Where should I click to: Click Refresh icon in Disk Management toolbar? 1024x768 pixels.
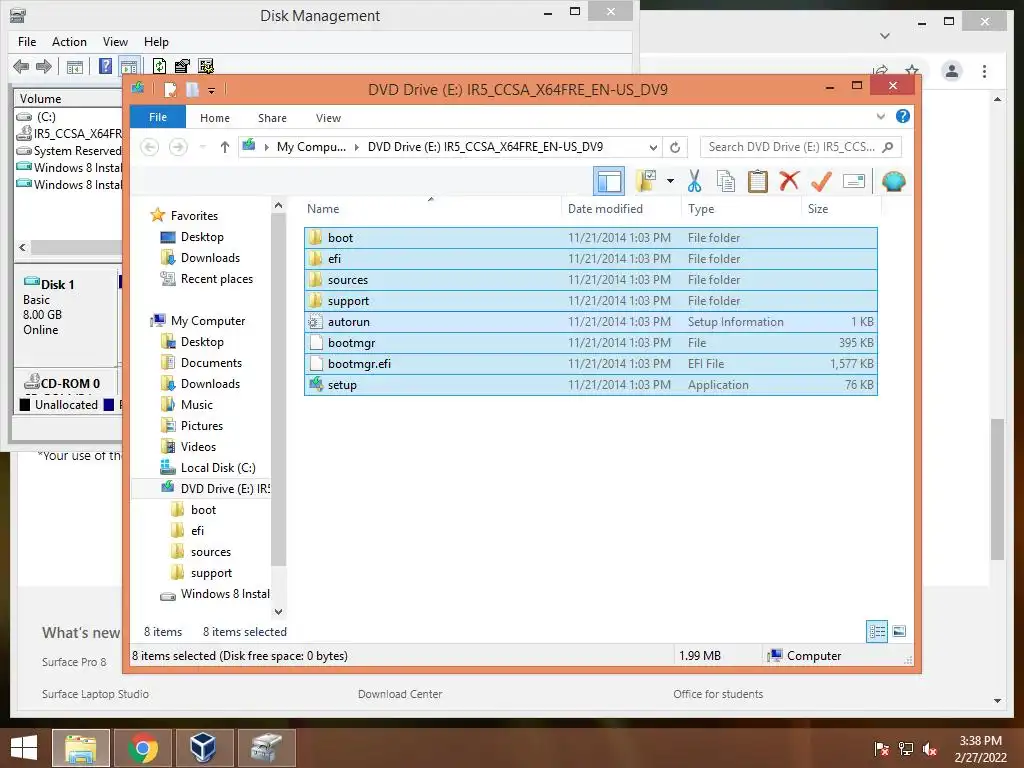(159, 66)
